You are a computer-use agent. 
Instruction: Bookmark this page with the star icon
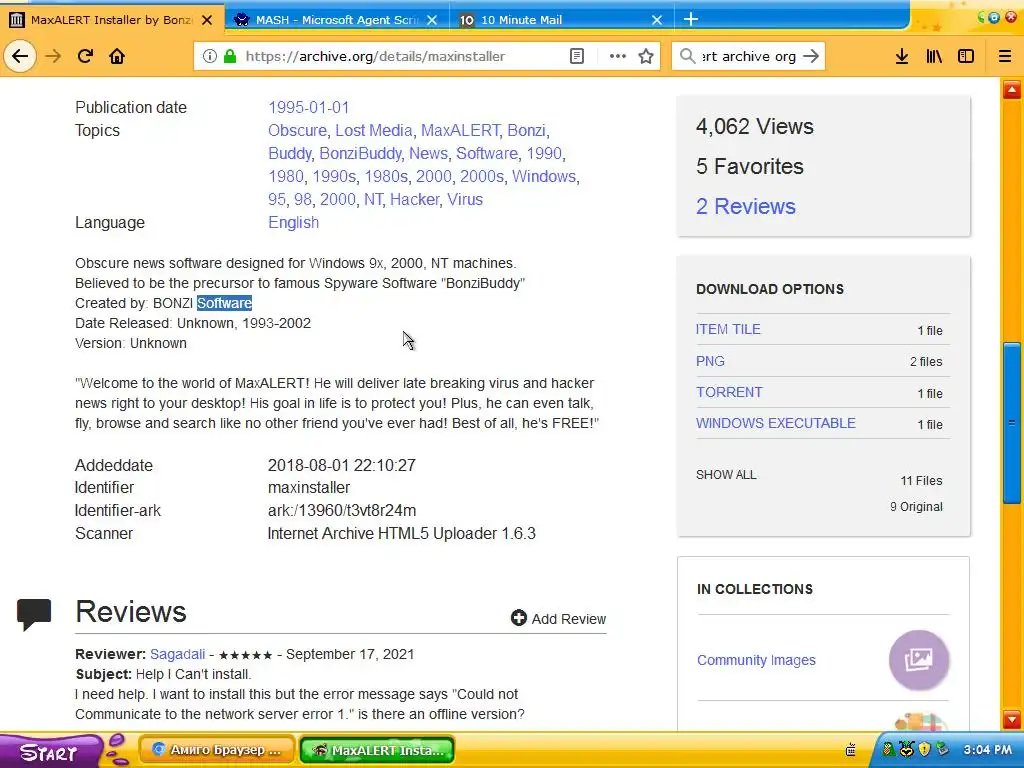tap(646, 56)
